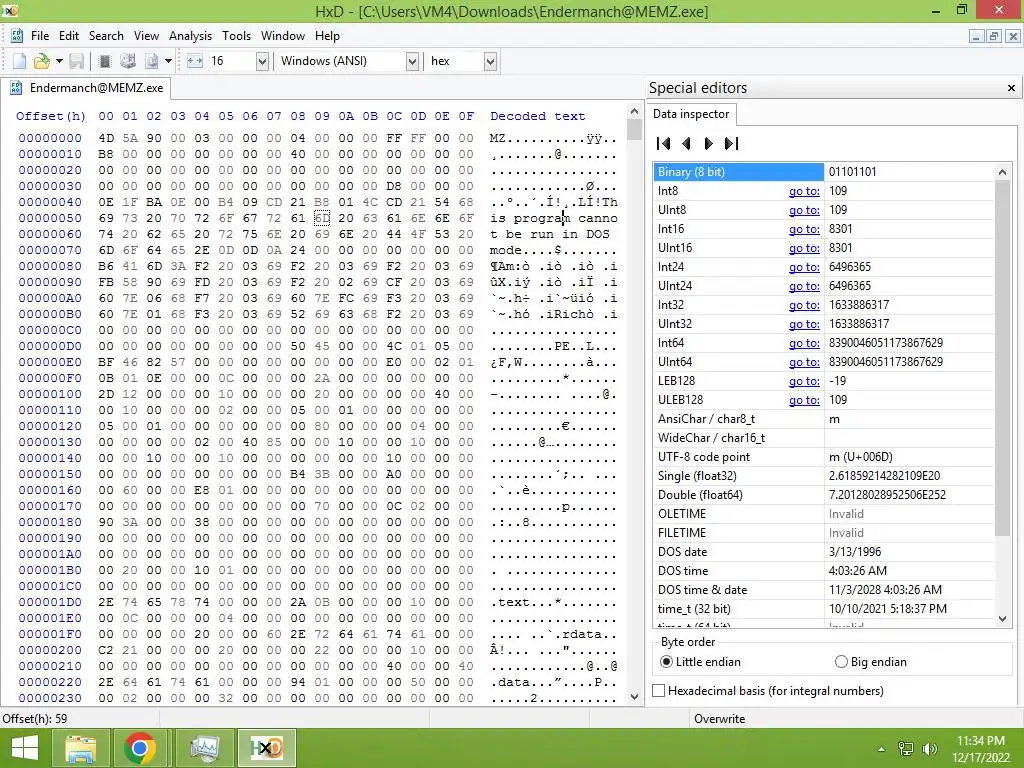The image size is (1024, 768).
Task: Select the Binary (8 bit) row
Action: coord(824,172)
